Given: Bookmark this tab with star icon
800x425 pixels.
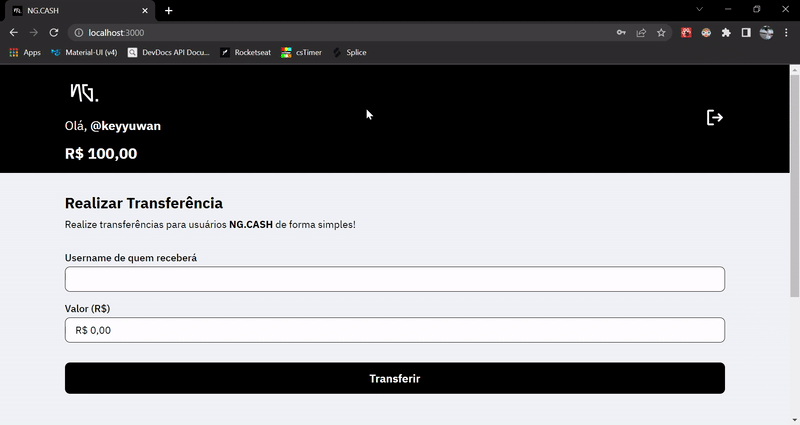Looking at the screenshot, I should [x=661, y=33].
